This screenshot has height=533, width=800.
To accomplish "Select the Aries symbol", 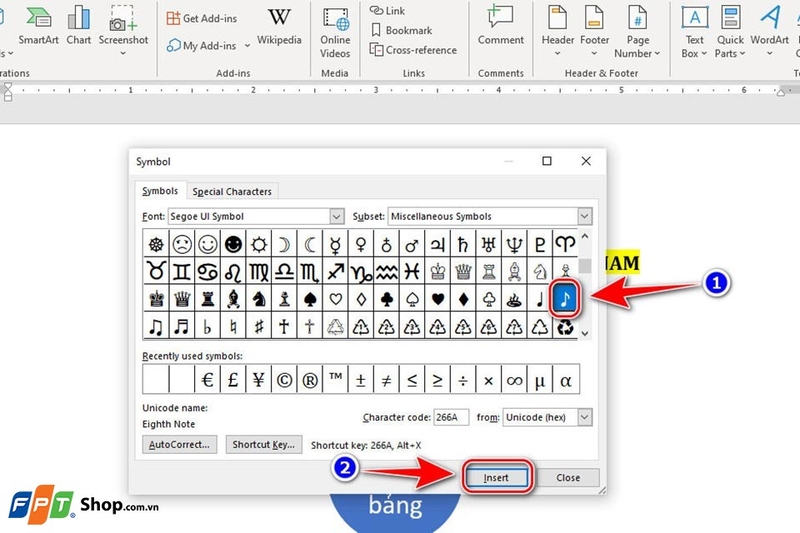I will 565,245.
